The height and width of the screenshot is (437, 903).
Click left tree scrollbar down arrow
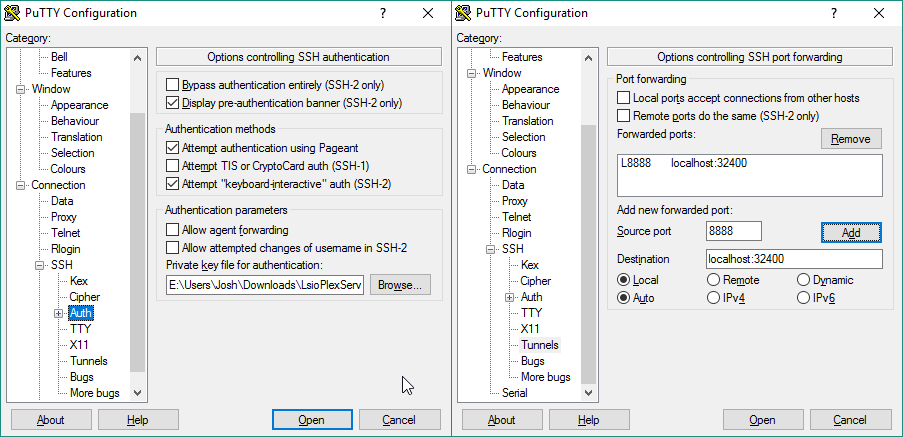137,393
